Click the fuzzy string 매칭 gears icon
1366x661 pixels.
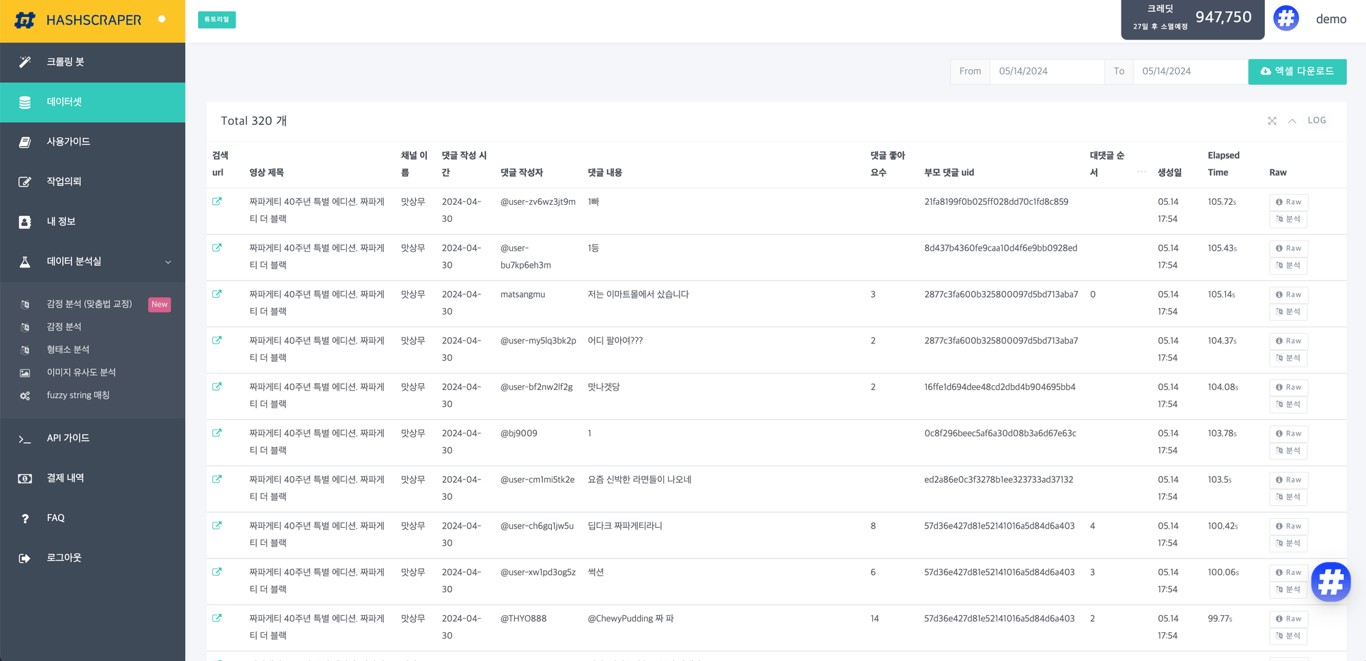(x=25, y=396)
